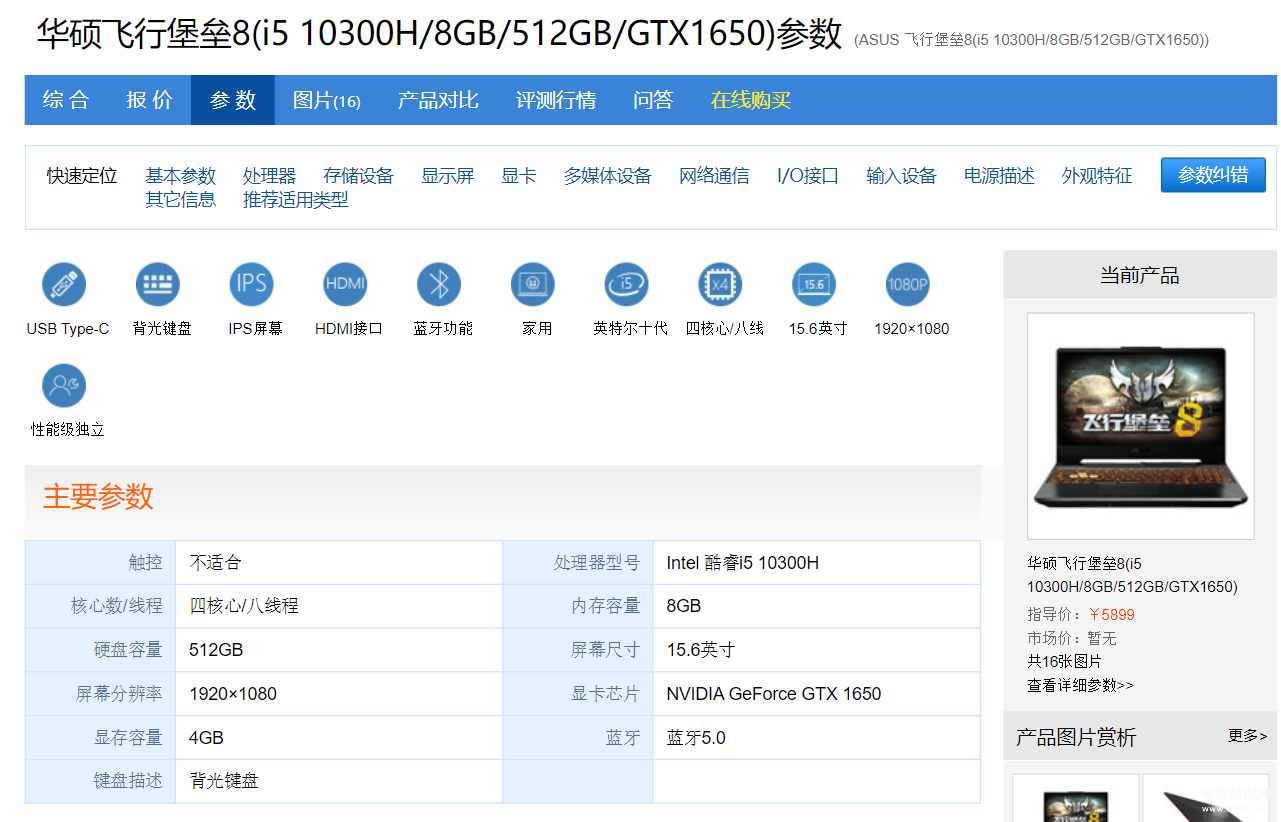1281x822 pixels.
Task: Click the 主要参数 section heading
Action: tap(98, 497)
